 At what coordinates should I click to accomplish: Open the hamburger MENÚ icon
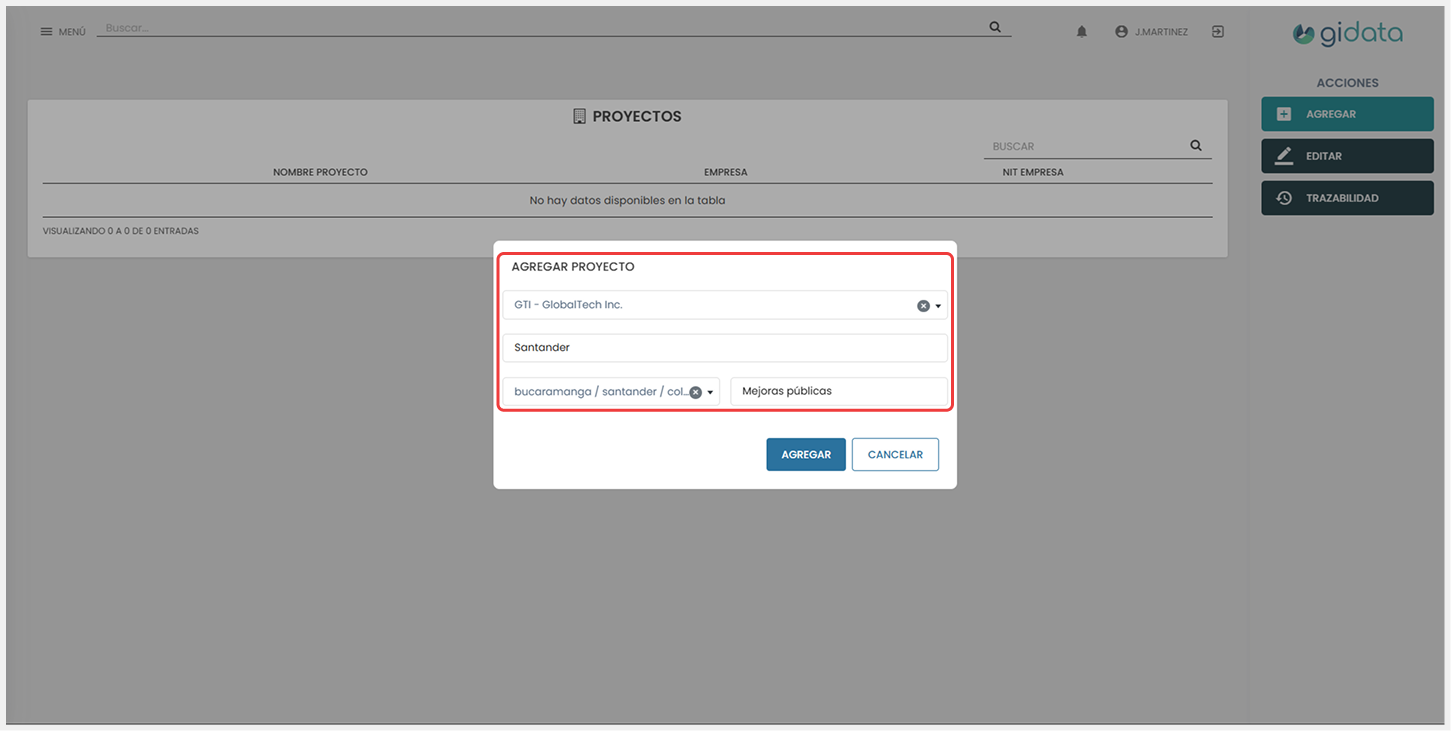46,32
